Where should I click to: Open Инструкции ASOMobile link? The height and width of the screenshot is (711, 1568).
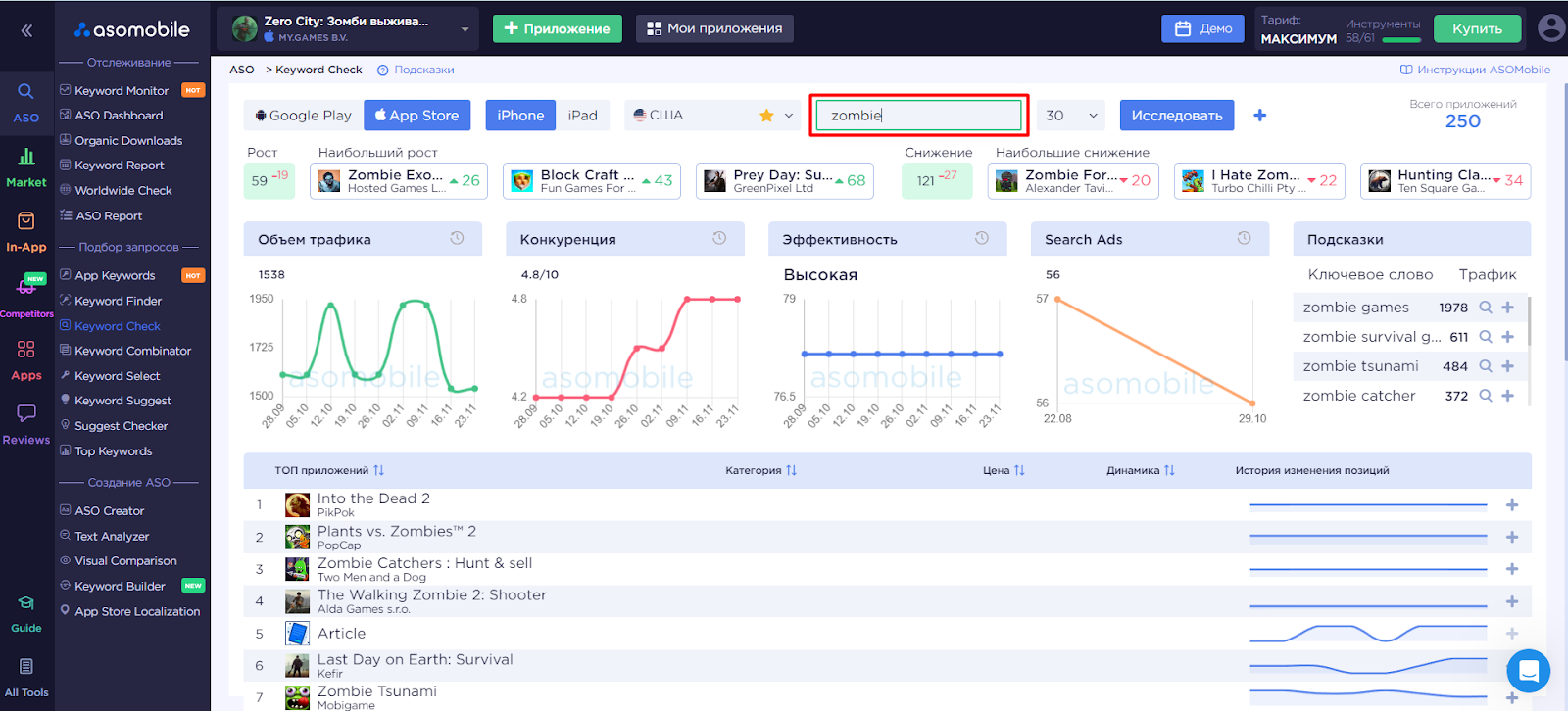tap(1475, 70)
